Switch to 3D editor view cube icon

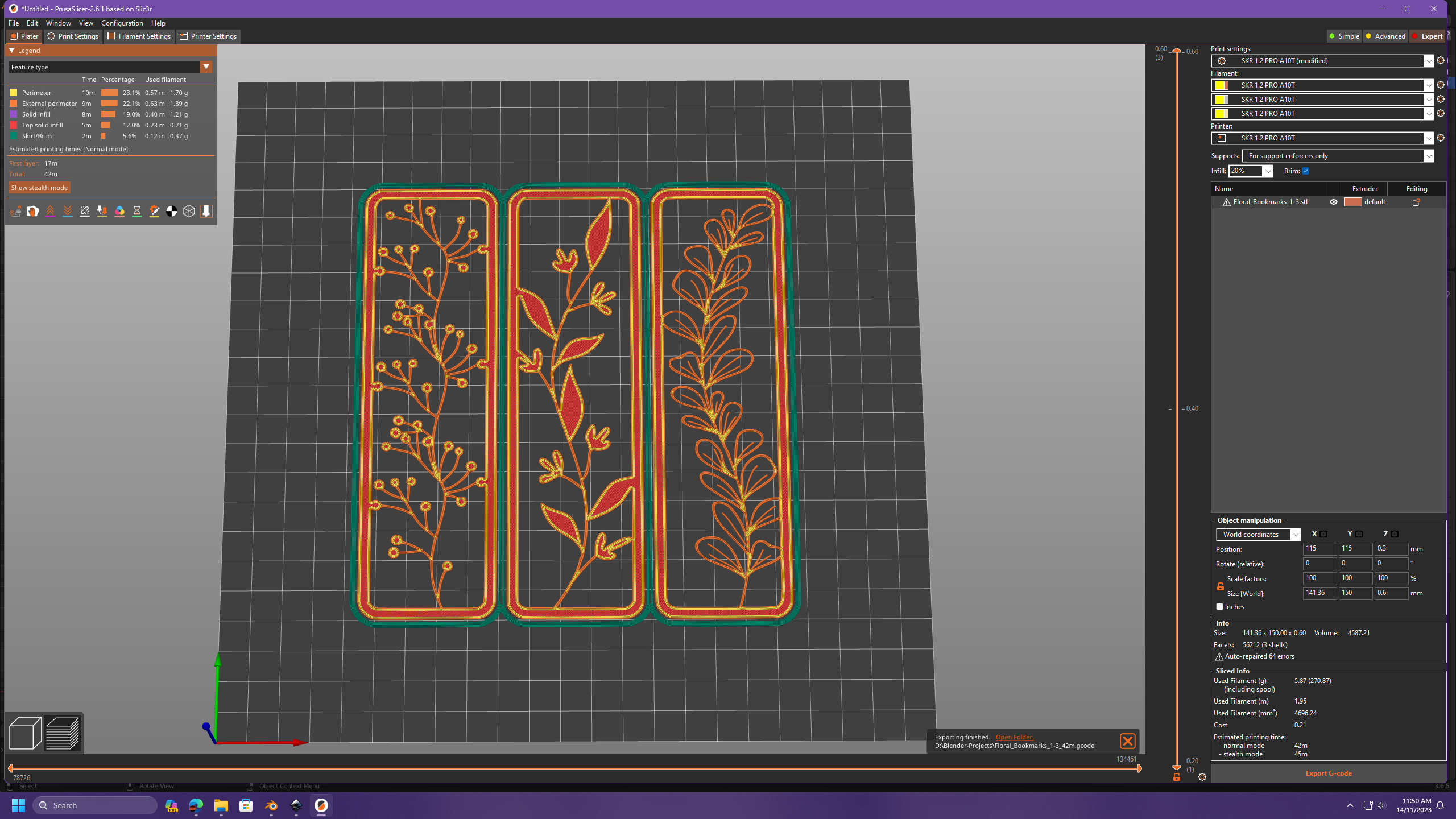pyautogui.click(x=25, y=733)
